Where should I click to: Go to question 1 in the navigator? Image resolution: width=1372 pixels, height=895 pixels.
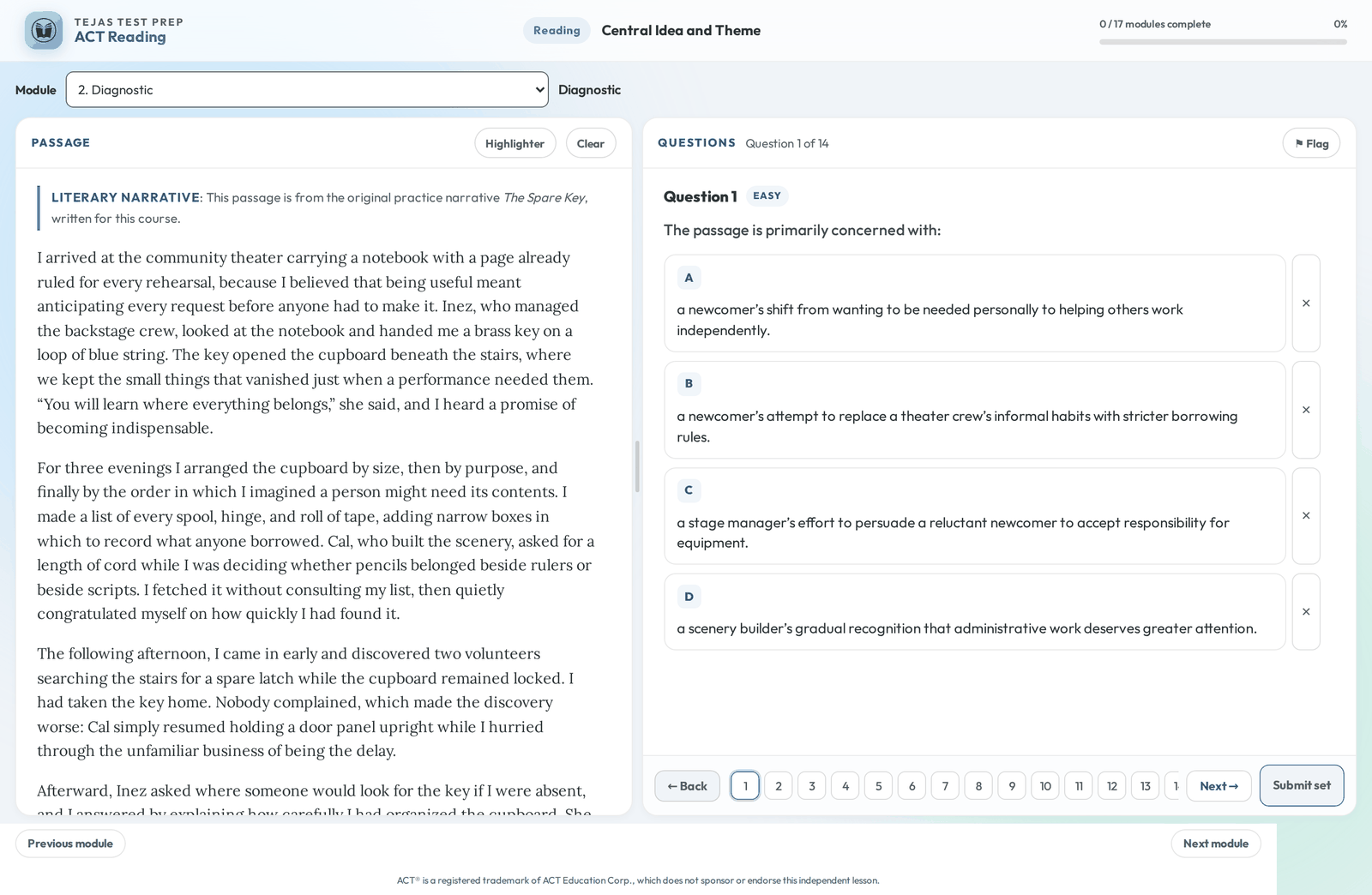[x=745, y=786]
